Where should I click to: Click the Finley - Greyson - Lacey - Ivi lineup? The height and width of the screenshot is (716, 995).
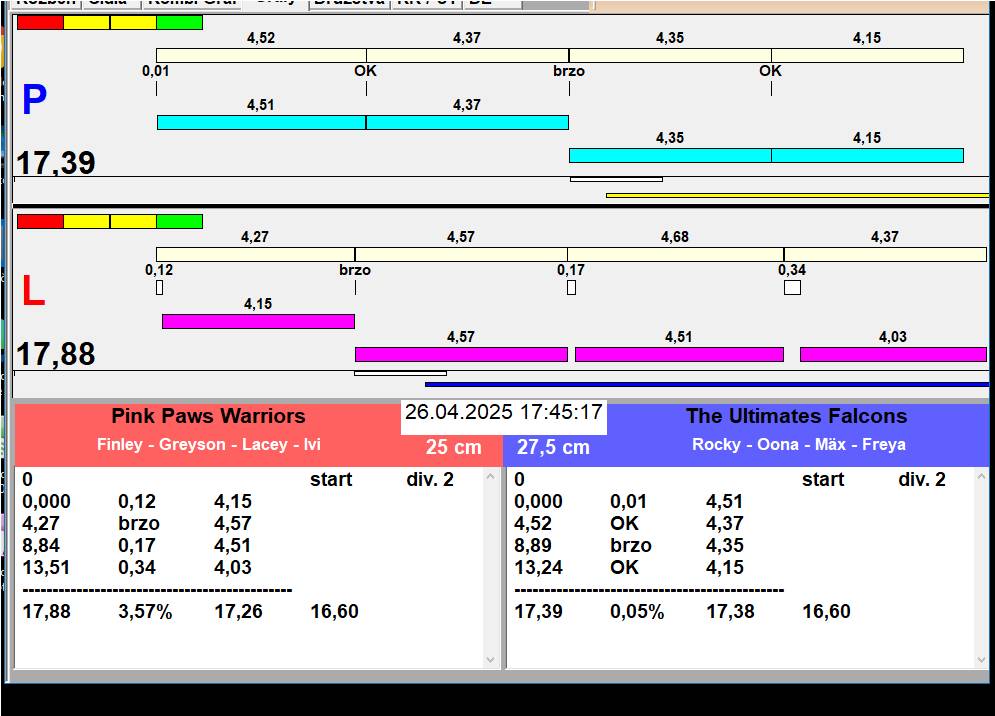point(208,444)
